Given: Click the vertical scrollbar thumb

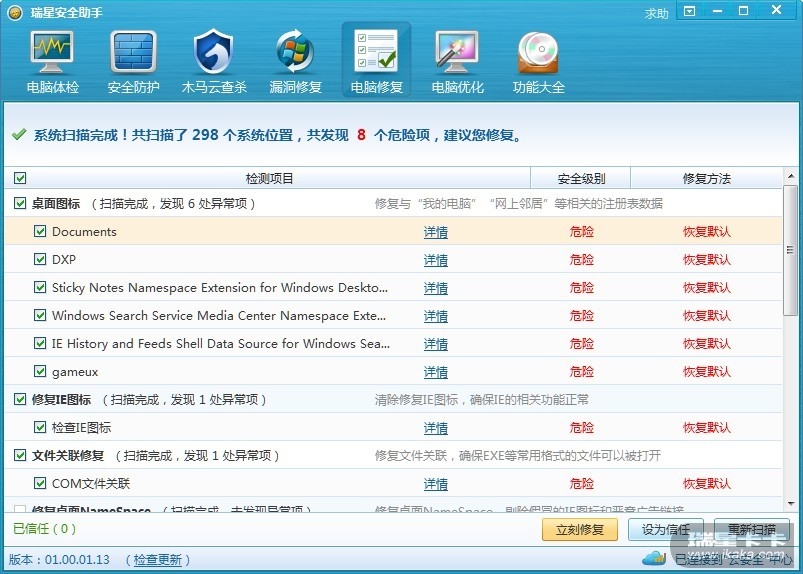Looking at the screenshot, I should pos(791,251).
